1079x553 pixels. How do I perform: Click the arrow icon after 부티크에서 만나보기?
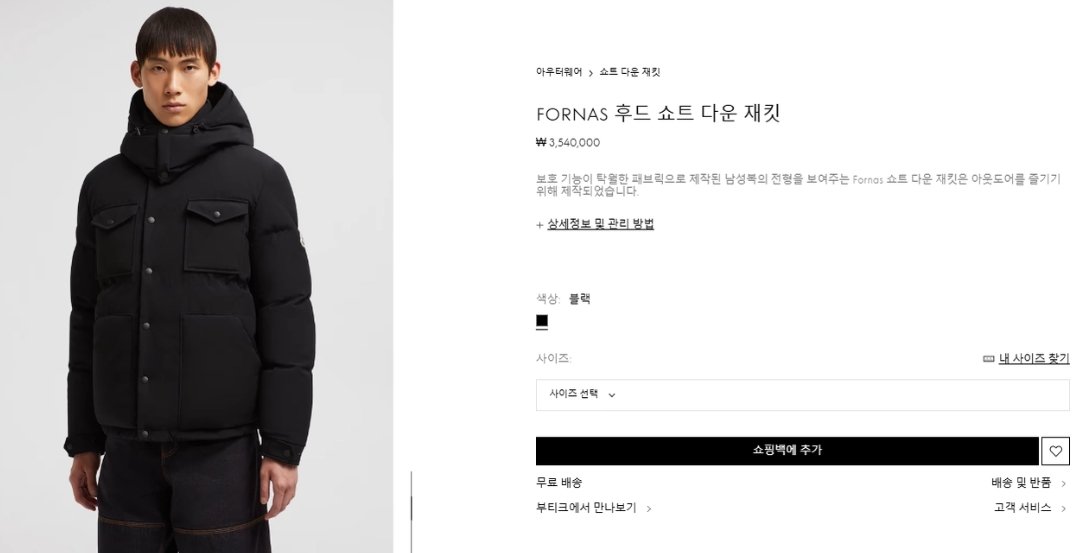[649, 508]
